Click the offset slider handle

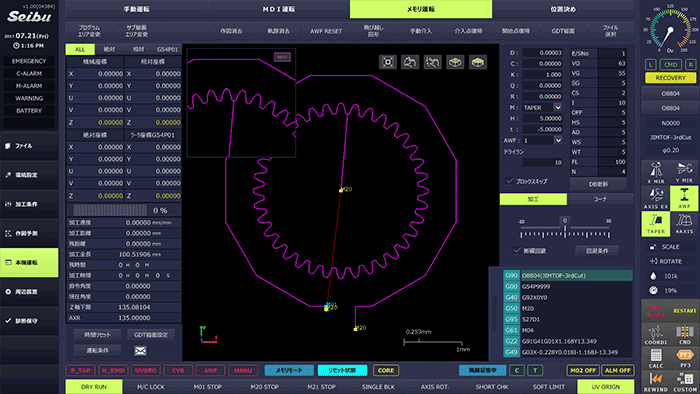(565, 221)
